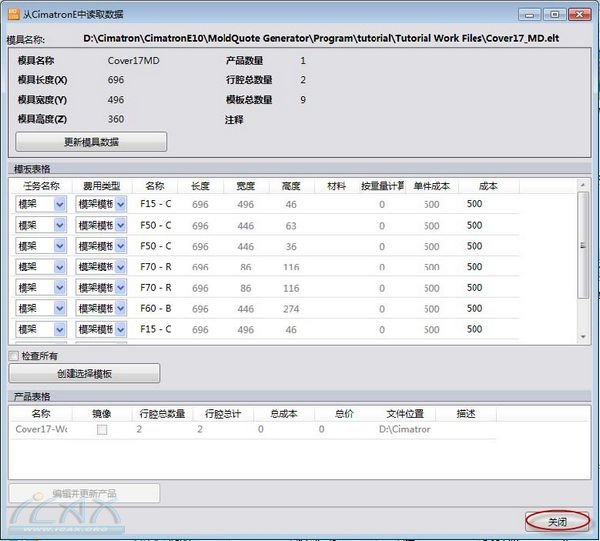The width and height of the screenshot is (600, 541).
Task: Click the 模具高度(Z) value 360
Action: (x=116, y=119)
